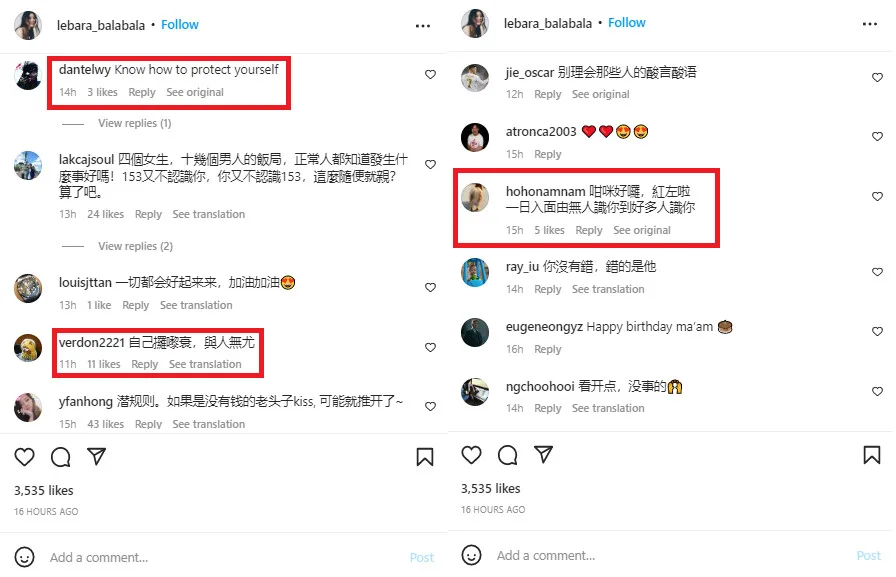Follow lebara_balabala in the left panel

(x=180, y=25)
